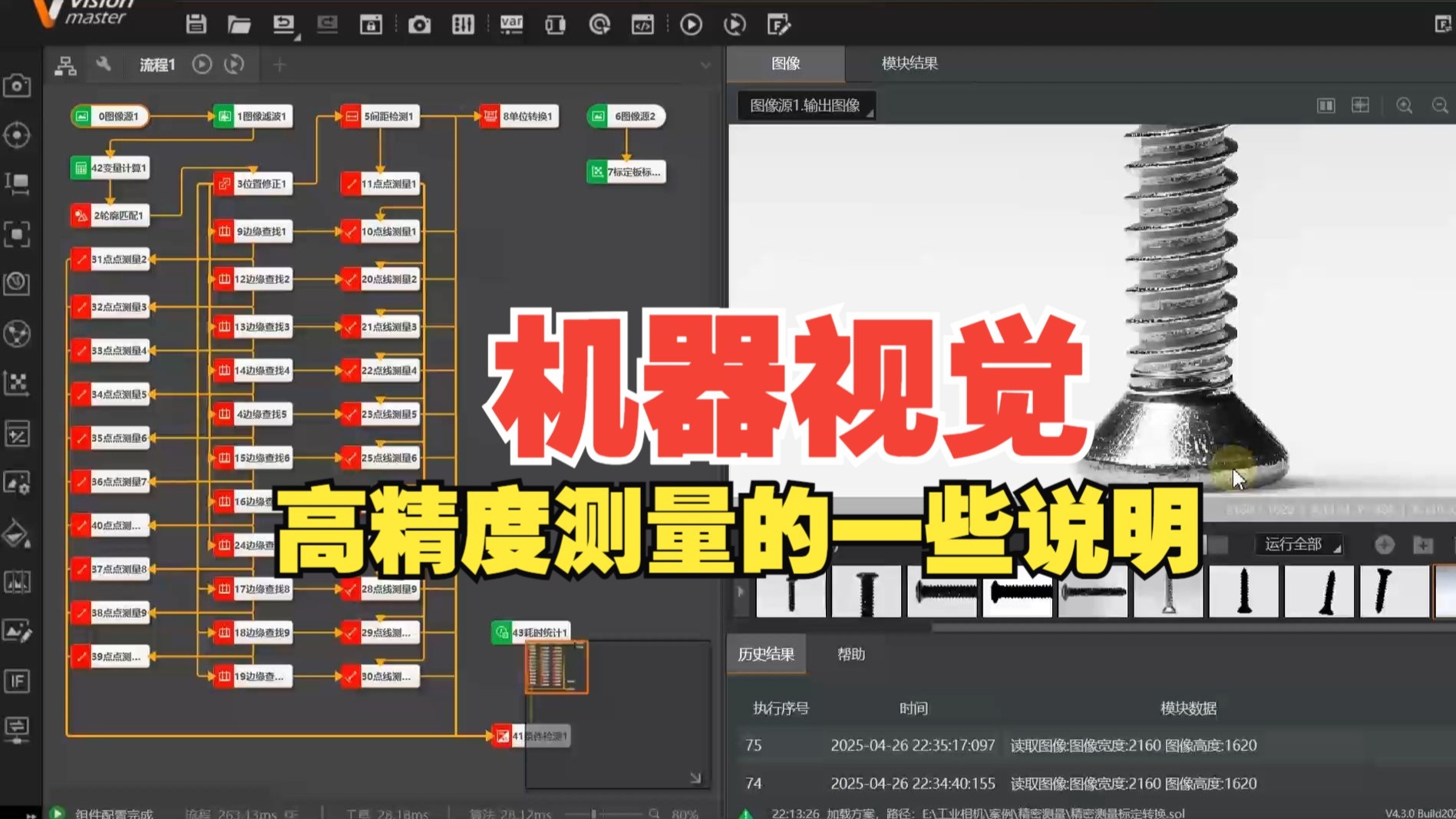Open the folder icon in top toolbar
The height and width of the screenshot is (819, 1456).
(239, 25)
